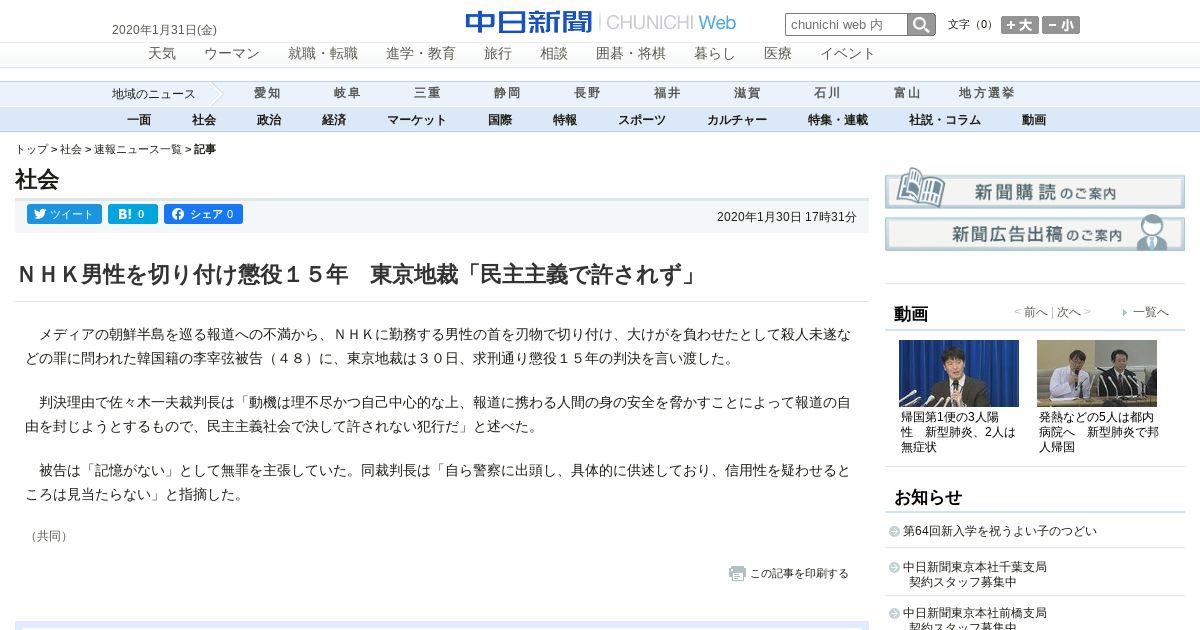Decrease font size with 小 button
Screen dimensions: 1200x630
[x=1061, y=25]
